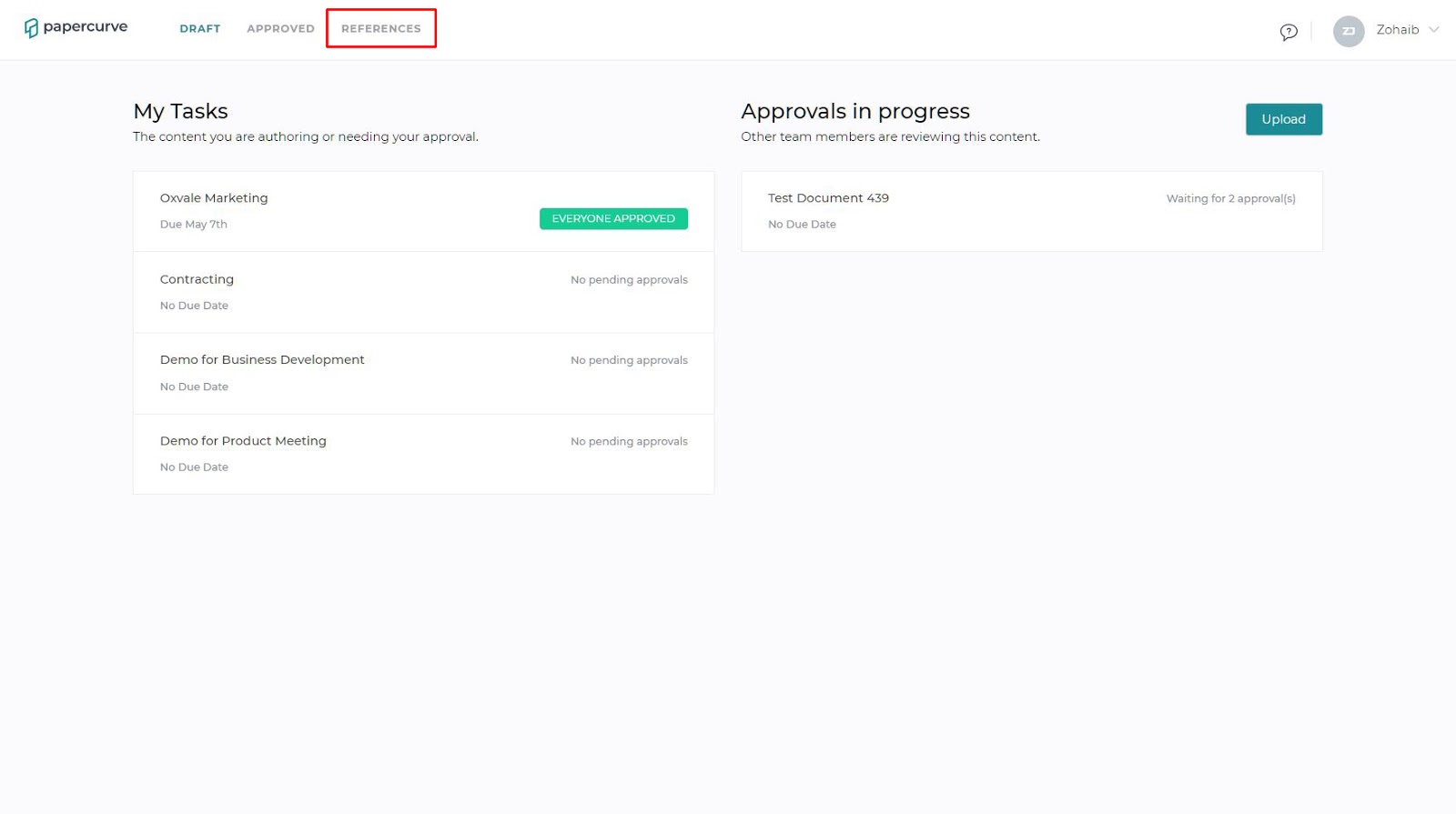
Task: Switch to the Approved tab
Action: click(280, 29)
